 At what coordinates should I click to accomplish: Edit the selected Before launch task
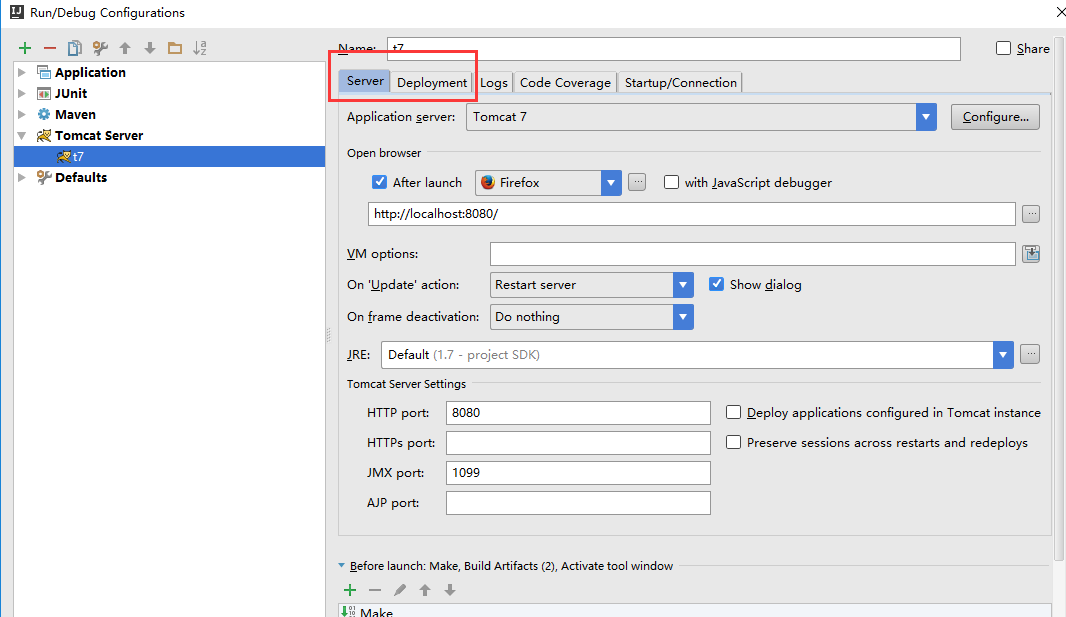coord(400,590)
